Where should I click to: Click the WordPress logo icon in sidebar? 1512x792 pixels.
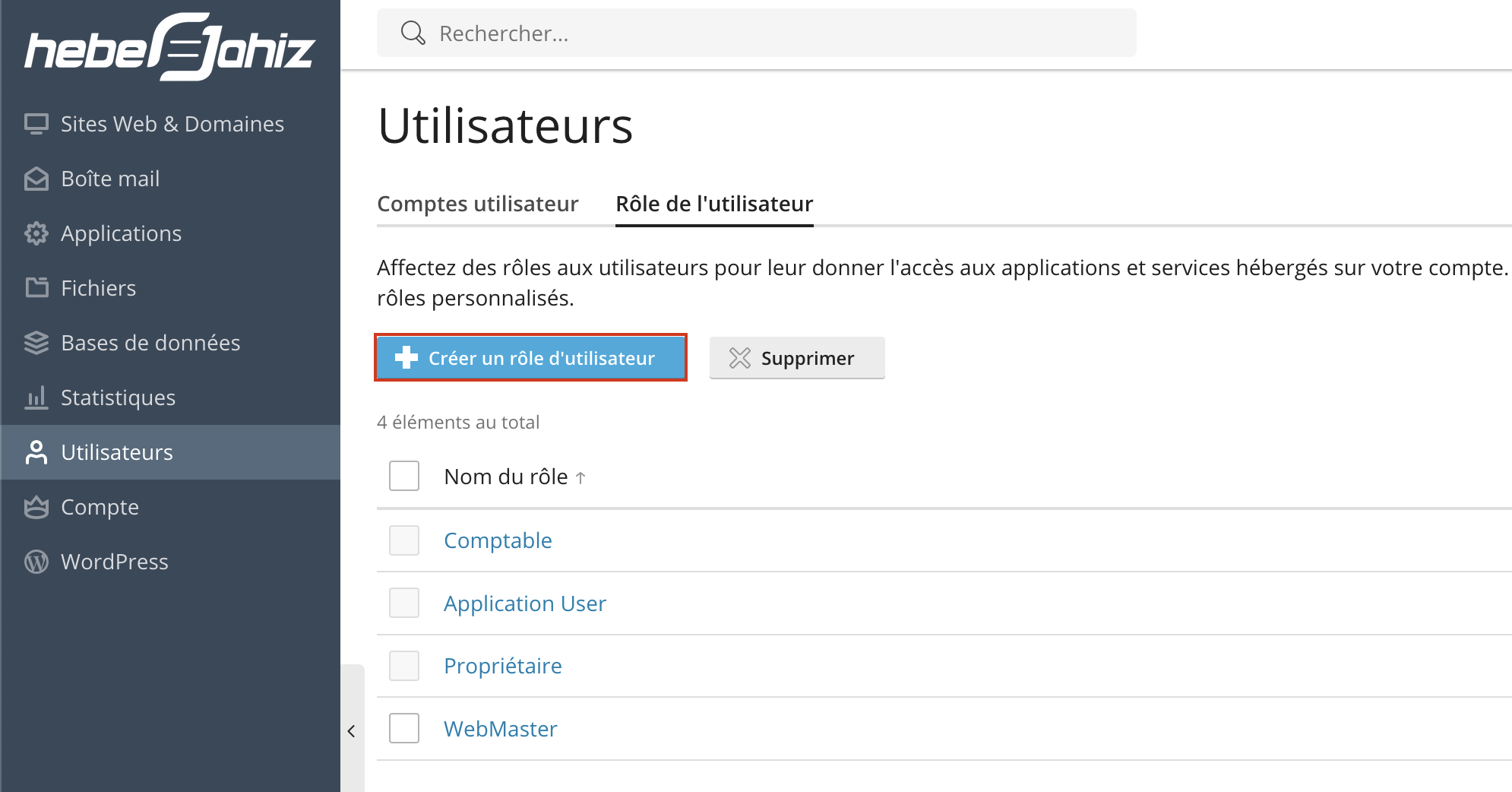pyautogui.click(x=36, y=562)
